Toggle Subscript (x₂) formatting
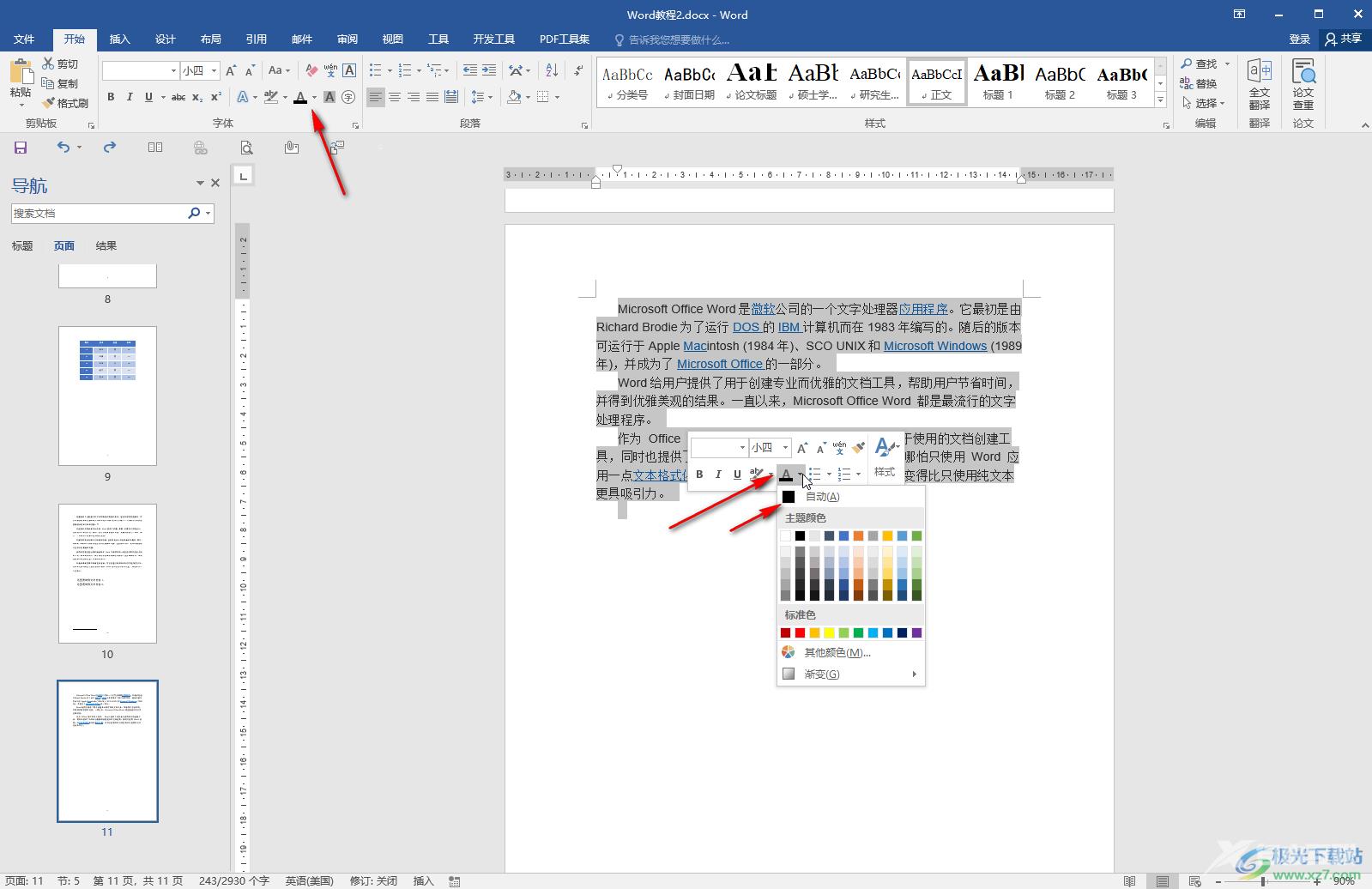 point(197,97)
